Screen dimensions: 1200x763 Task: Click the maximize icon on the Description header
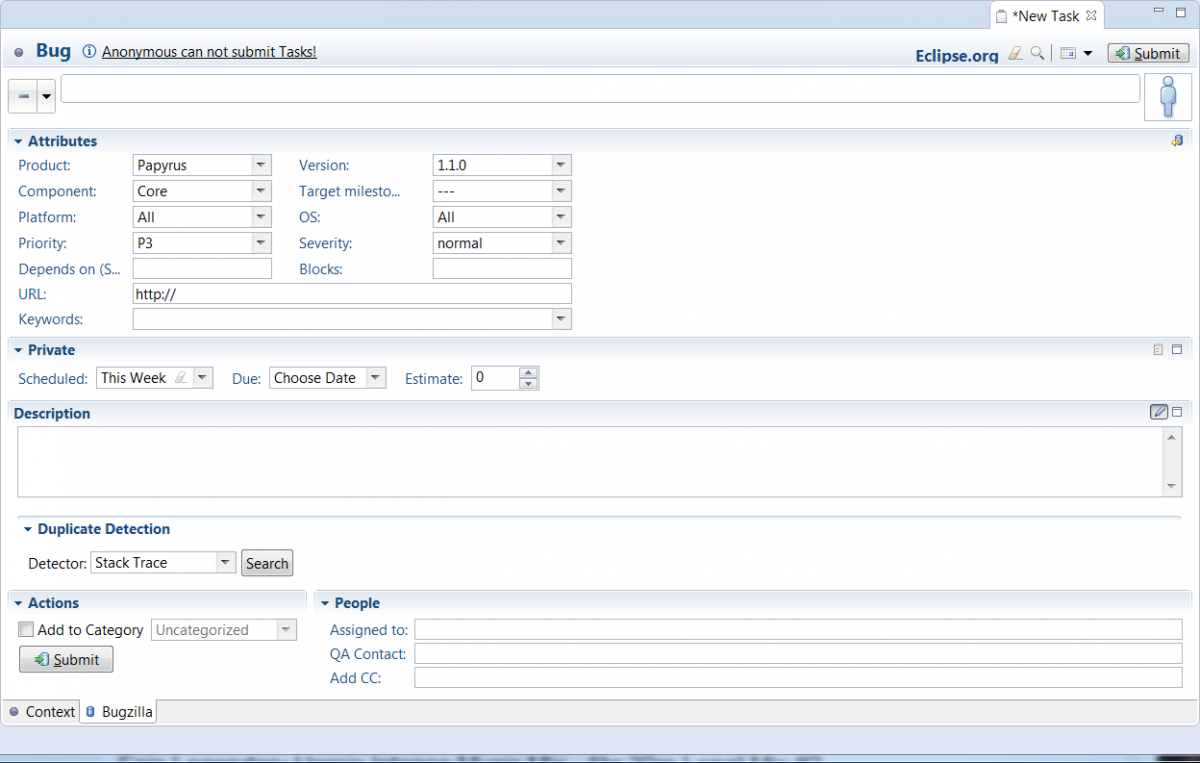click(1178, 411)
